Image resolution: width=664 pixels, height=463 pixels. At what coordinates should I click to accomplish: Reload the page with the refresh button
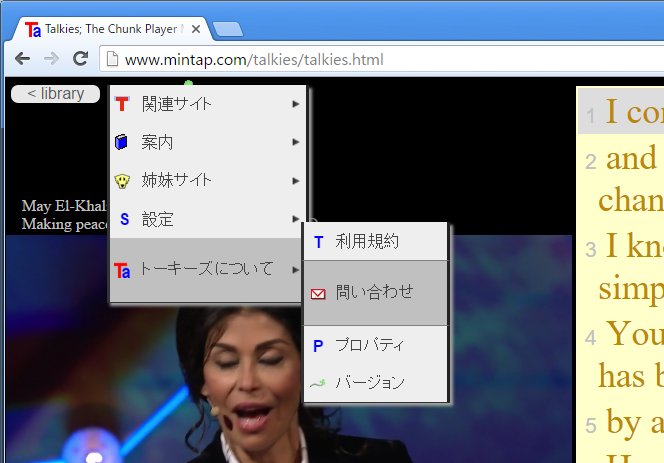click(81, 59)
